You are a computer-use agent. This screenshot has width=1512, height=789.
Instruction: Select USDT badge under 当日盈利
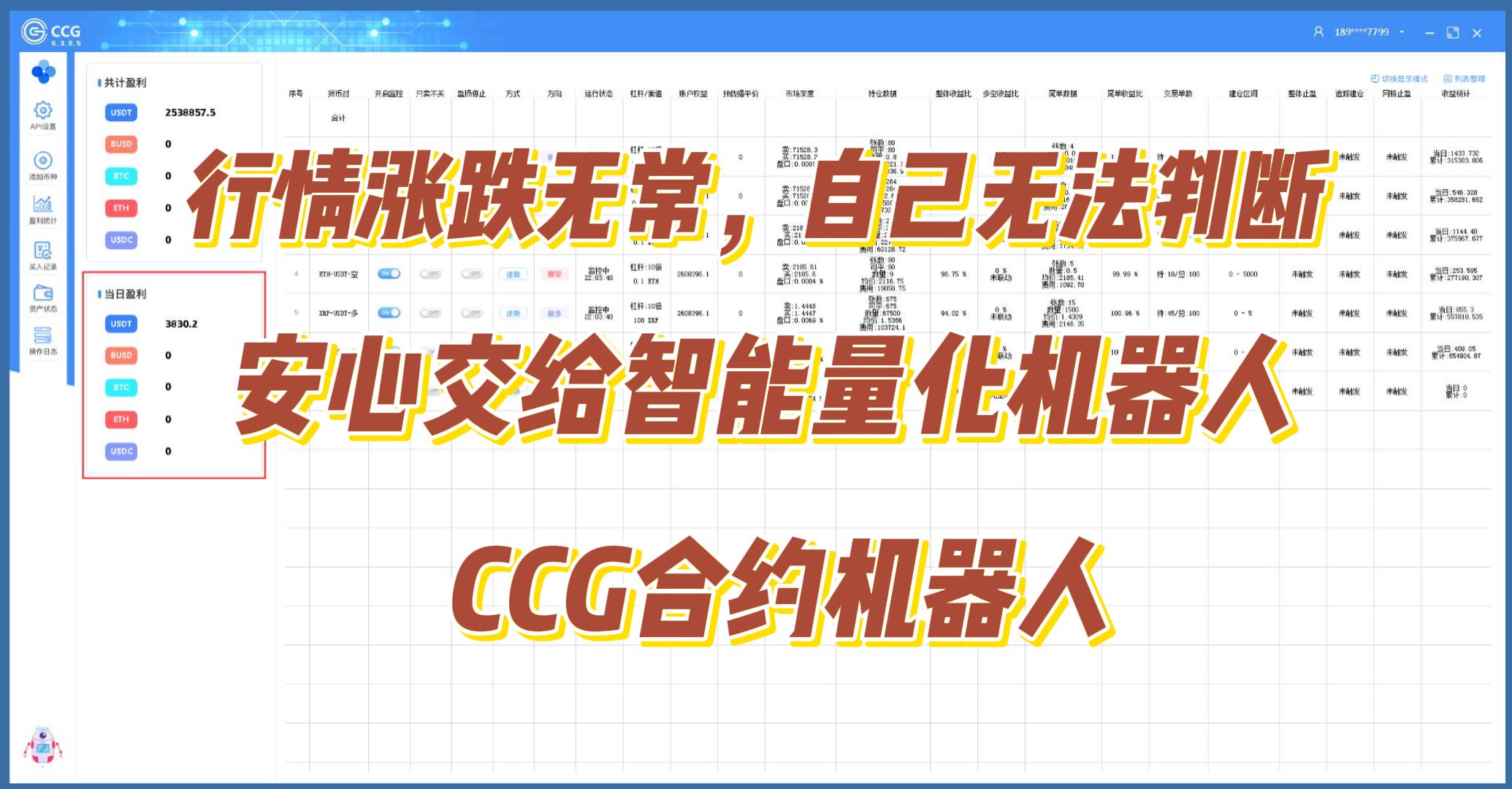pyautogui.click(x=121, y=324)
